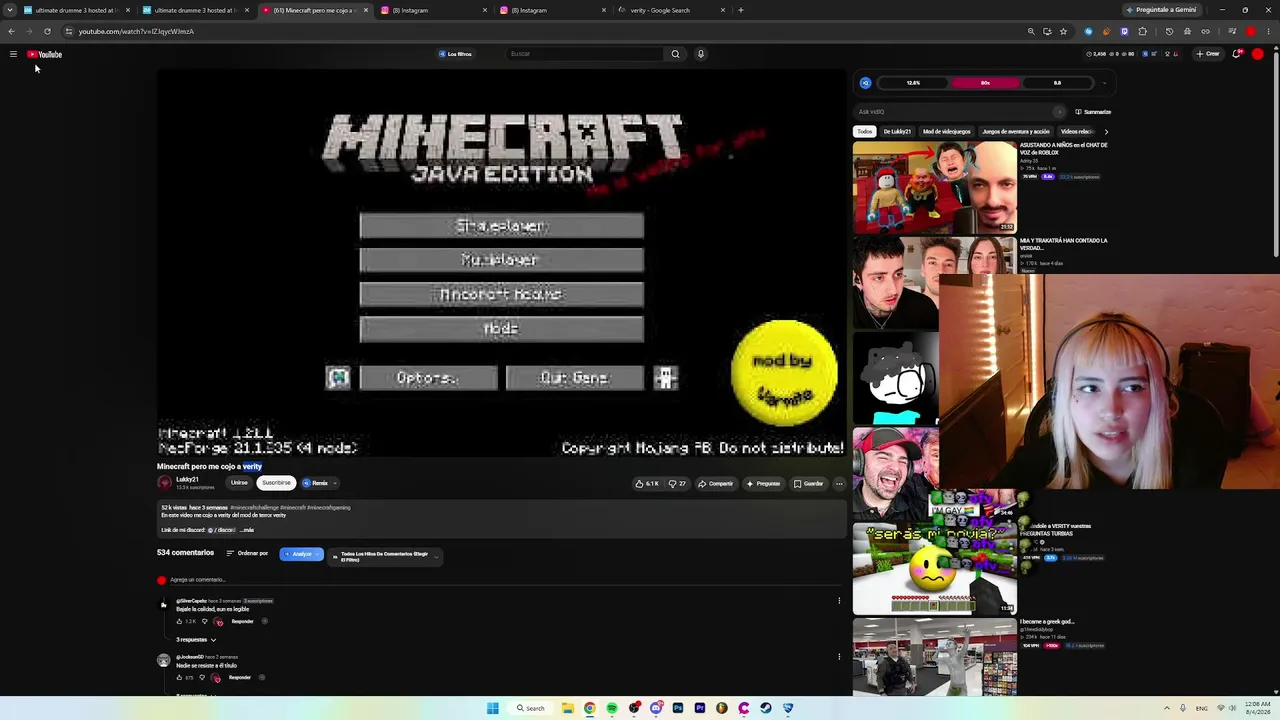Open the blue Analyze dropdown
The width and height of the screenshot is (1280, 720).
[x=301, y=554]
